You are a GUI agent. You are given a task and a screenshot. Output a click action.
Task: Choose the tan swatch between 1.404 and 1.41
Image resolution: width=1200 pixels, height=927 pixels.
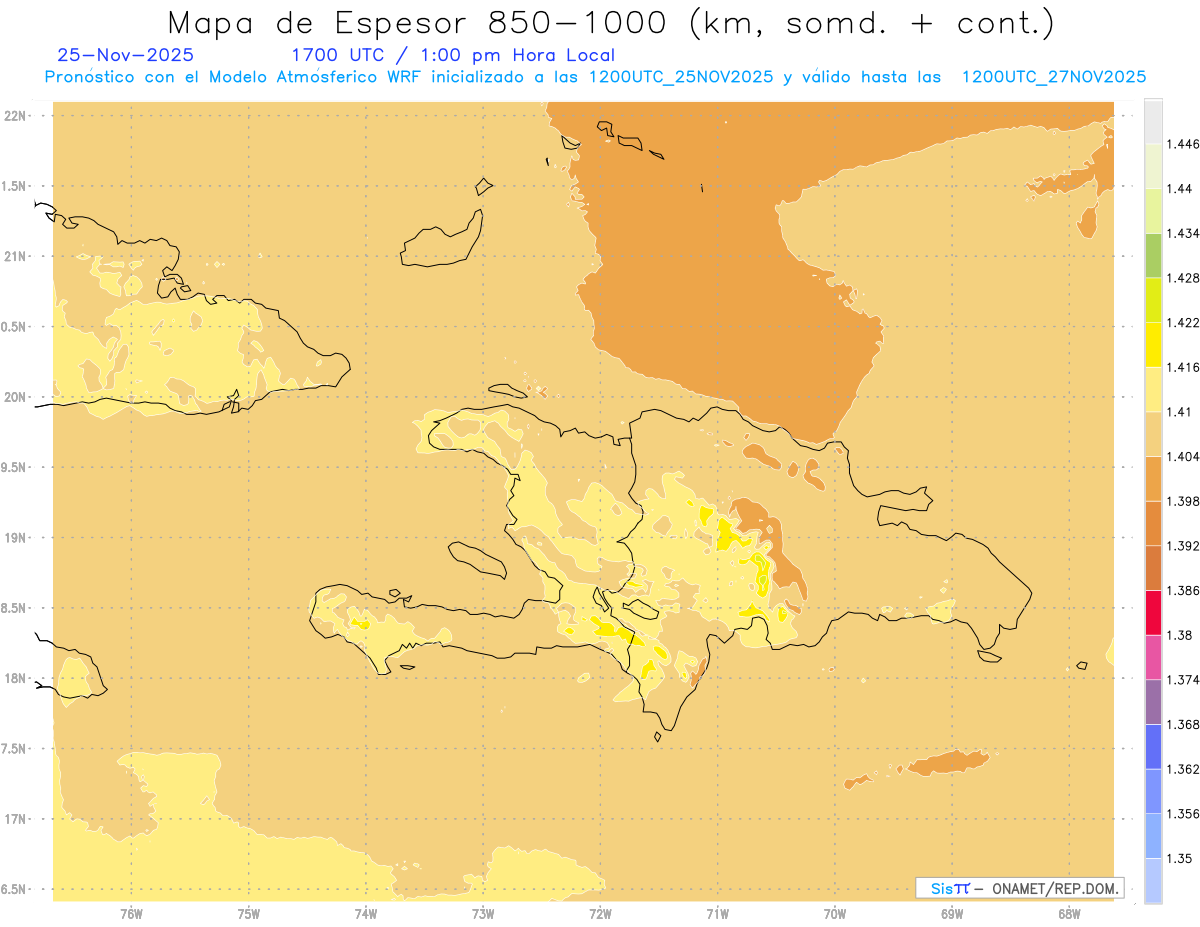tap(1153, 434)
